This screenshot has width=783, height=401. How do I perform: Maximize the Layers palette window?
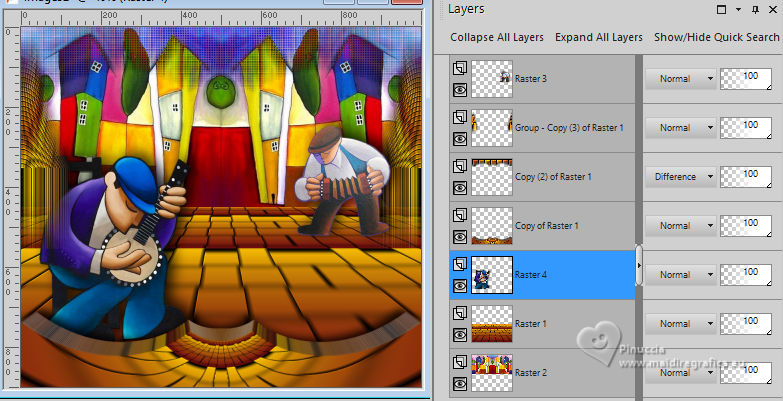[x=721, y=9]
